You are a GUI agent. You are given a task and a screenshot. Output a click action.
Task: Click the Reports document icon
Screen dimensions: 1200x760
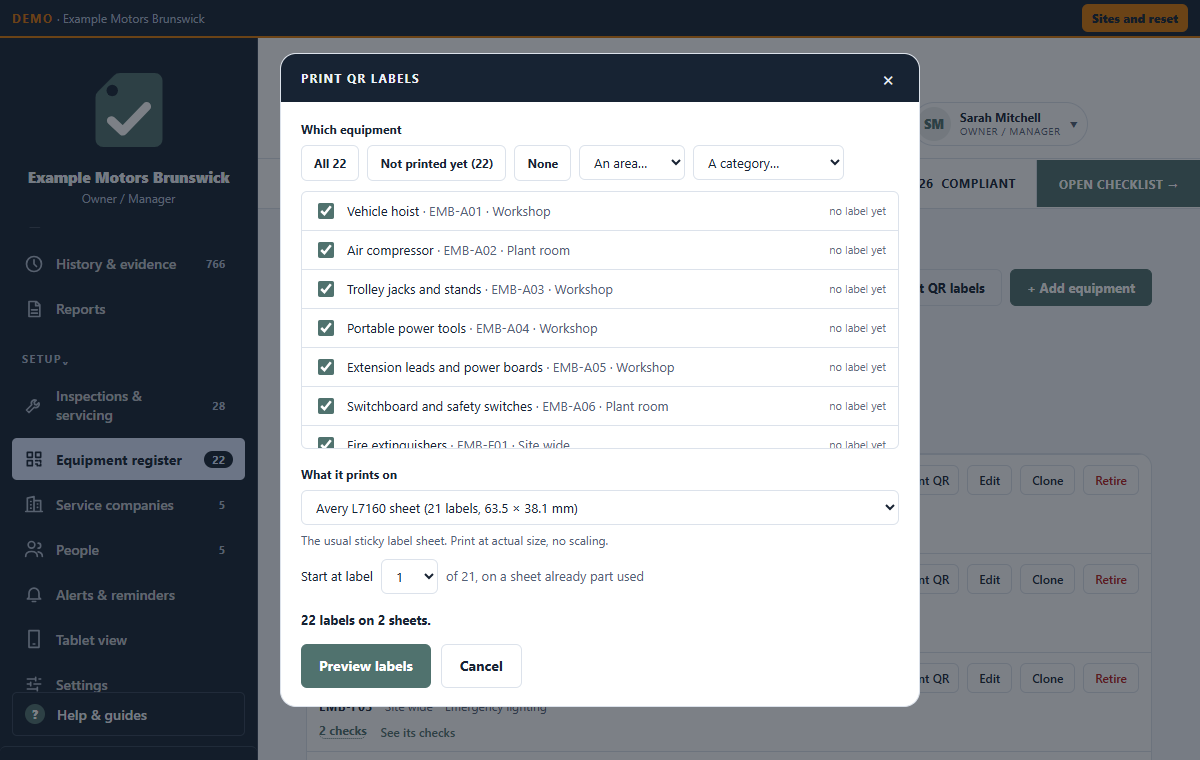pyautogui.click(x=34, y=309)
